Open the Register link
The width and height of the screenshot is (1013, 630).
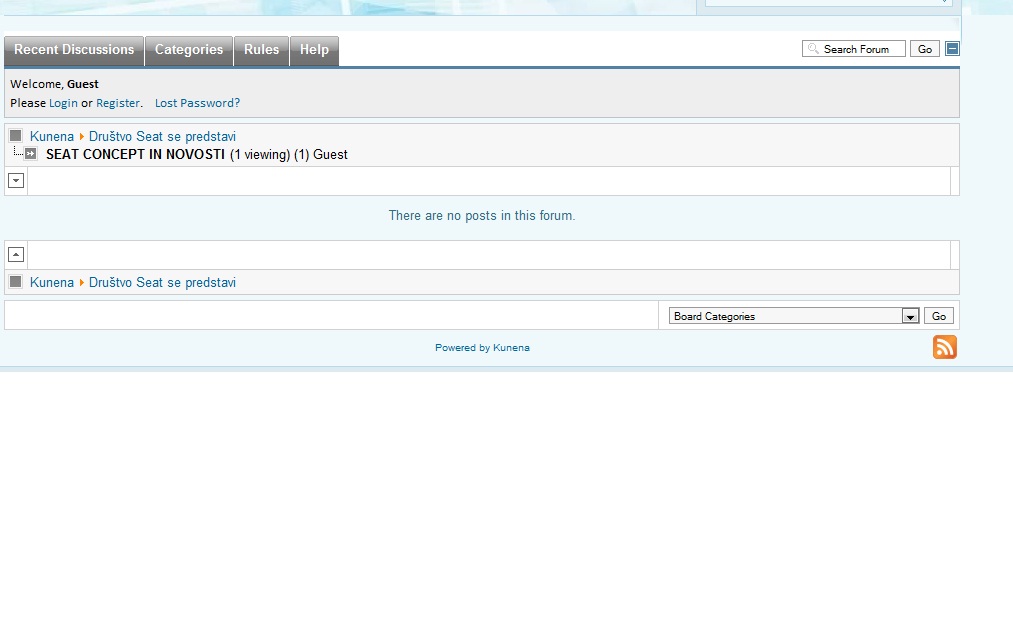pyautogui.click(x=118, y=103)
